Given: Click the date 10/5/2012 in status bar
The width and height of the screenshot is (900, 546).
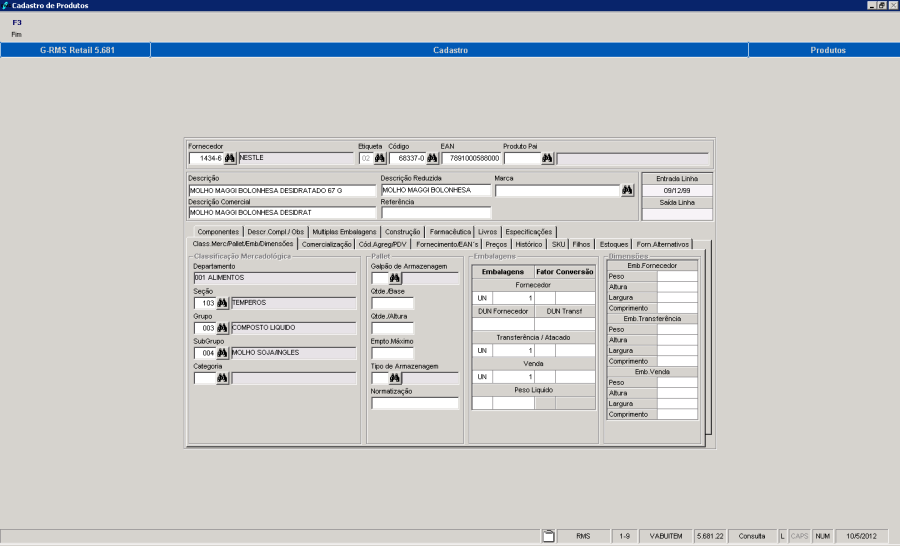Looking at the screenshot, I should [x=861, y=536].
